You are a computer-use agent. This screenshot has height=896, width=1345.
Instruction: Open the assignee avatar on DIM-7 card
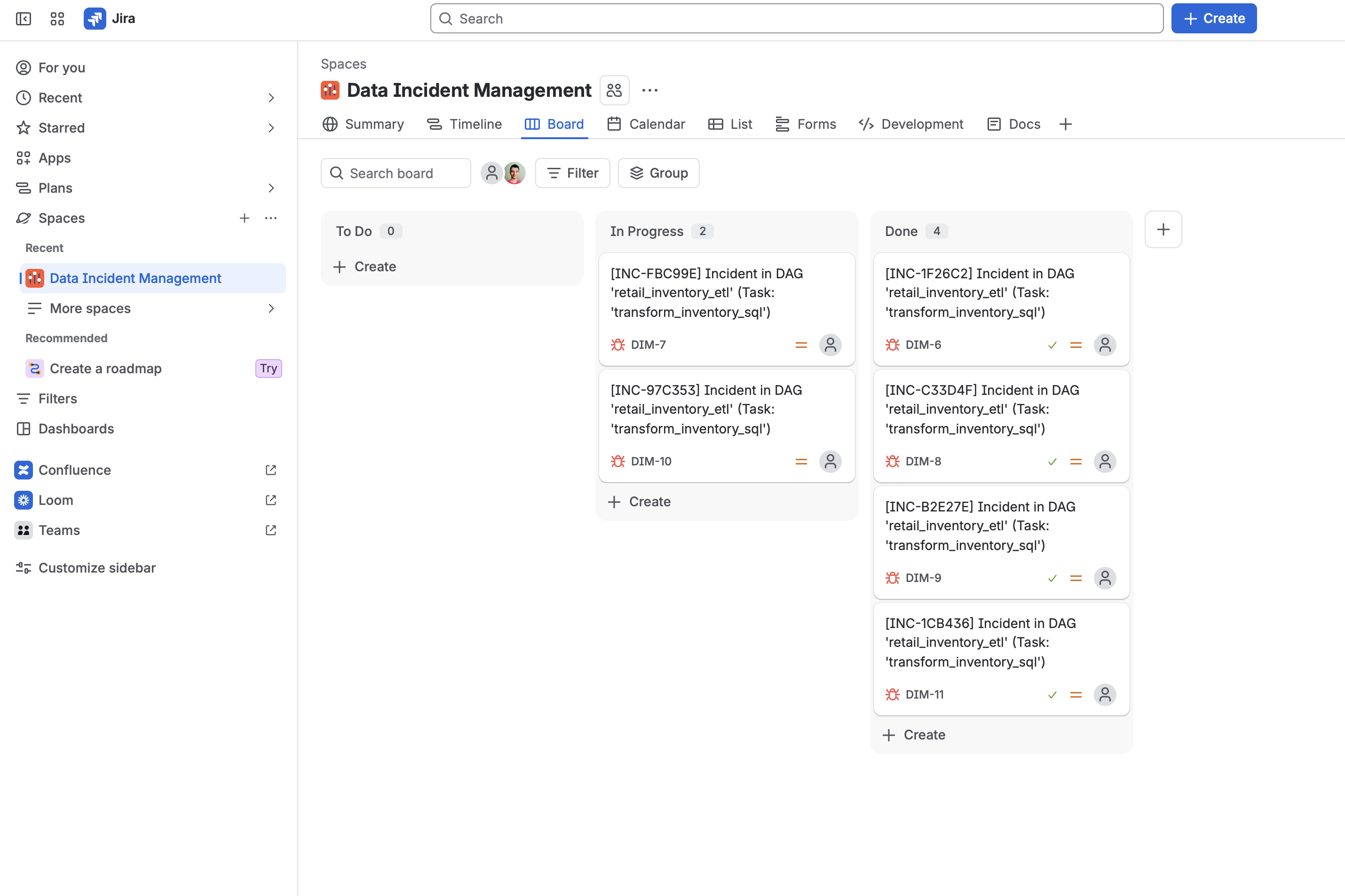830,345
